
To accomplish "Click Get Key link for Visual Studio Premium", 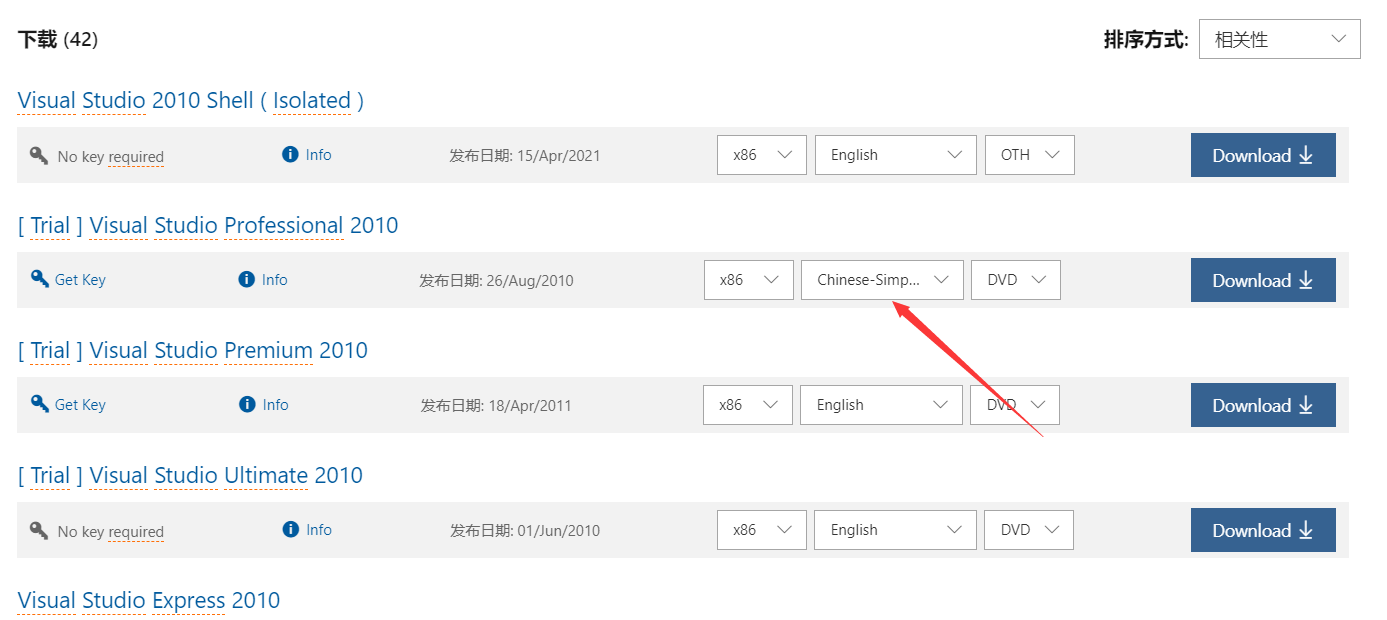I will (80, 405).
